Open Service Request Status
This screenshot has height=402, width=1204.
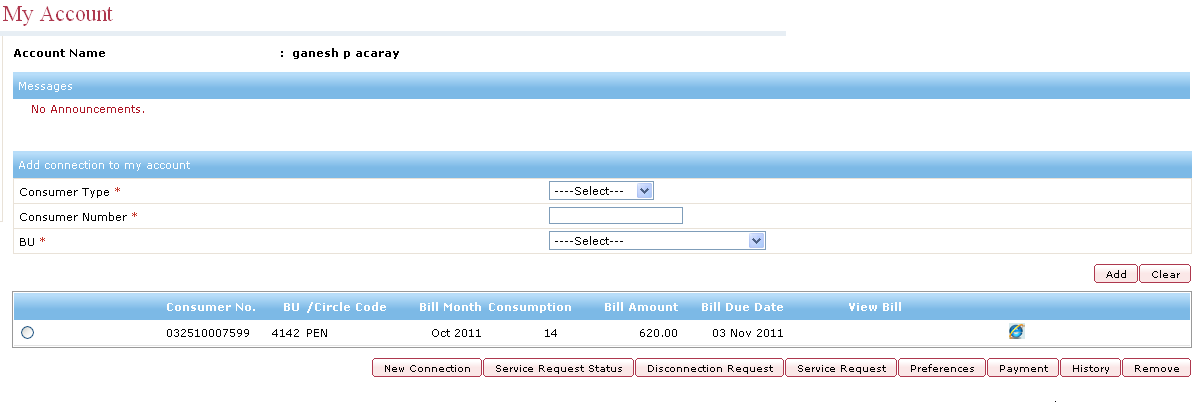tap(558, 368)
